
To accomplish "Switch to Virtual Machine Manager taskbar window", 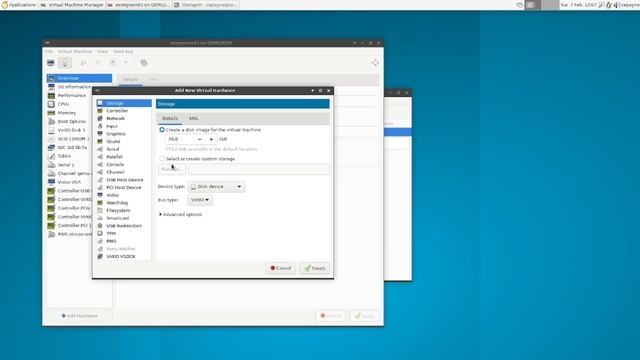I will pyautogui.click(x=72, y=5).
